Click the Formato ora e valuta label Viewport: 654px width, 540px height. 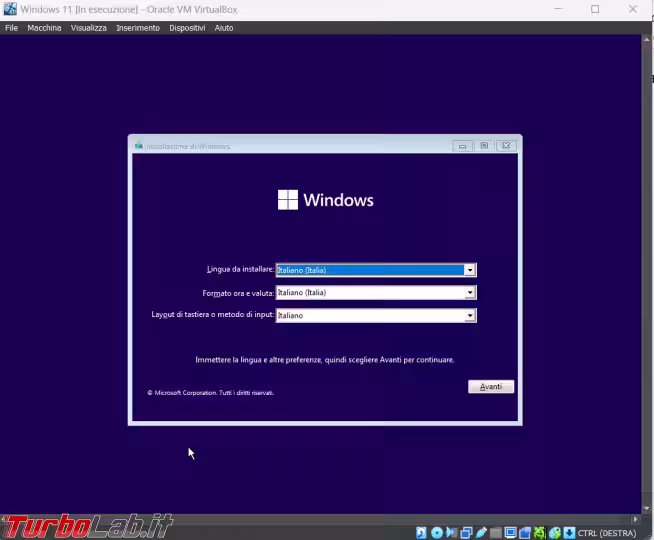(238, 293)
